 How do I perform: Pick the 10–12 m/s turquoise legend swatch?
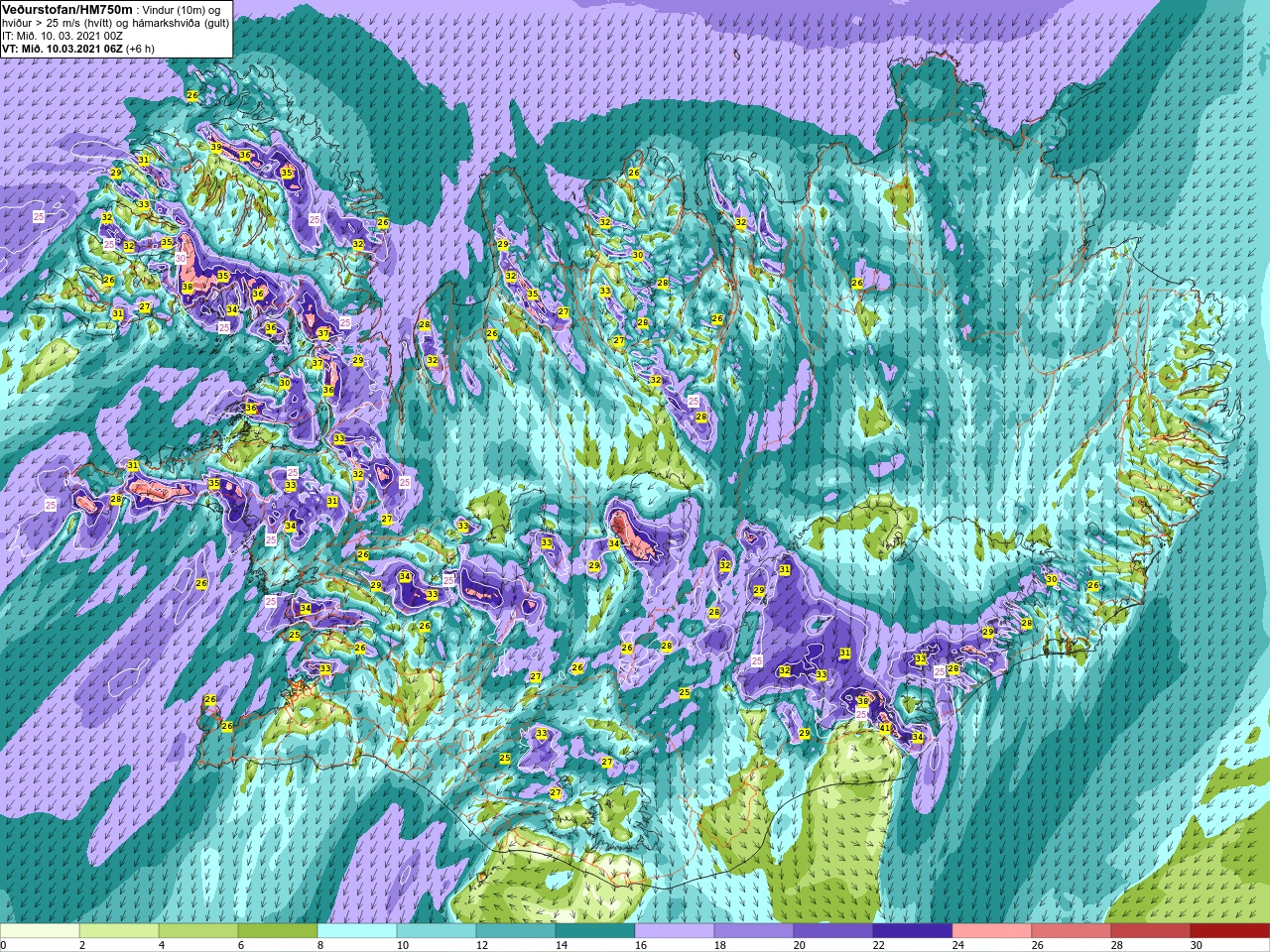(437, 931)
